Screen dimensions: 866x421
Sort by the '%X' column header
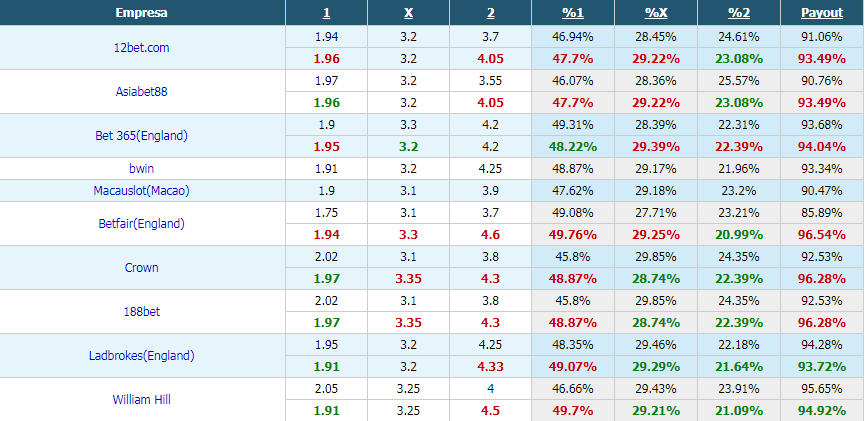click(656, 13)
